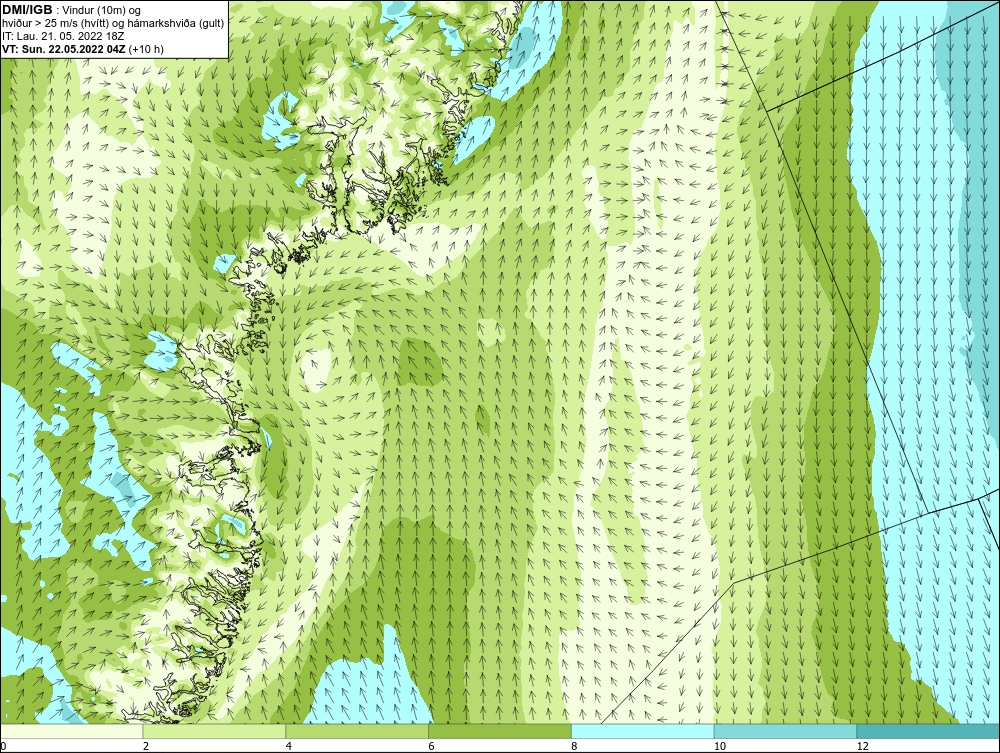This screenshot has height=753, width=1000.
Task: Click the above 12 m/s dark teal swatch
Action: coord(928,731)
